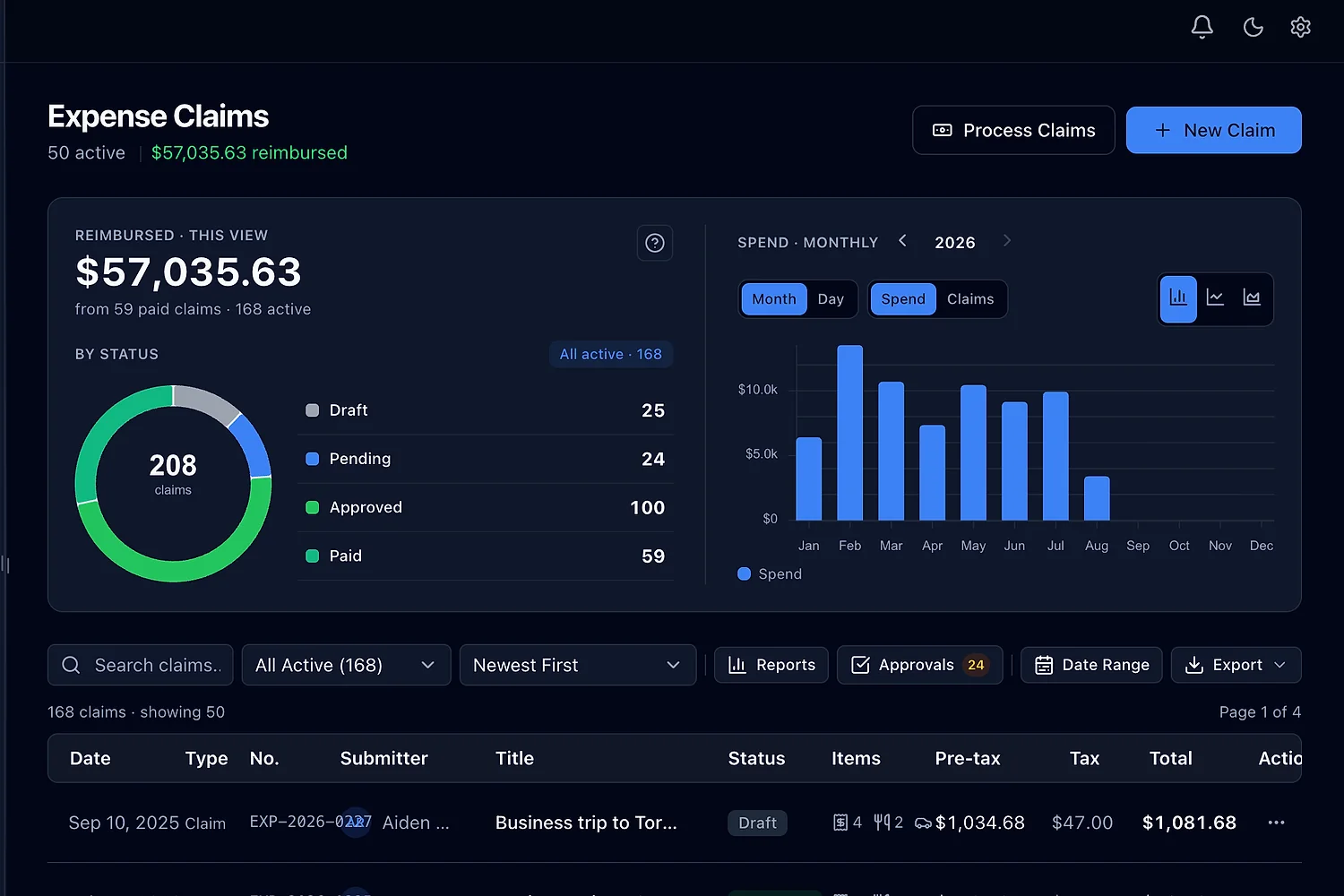Open Reports button

click(771, 665)
